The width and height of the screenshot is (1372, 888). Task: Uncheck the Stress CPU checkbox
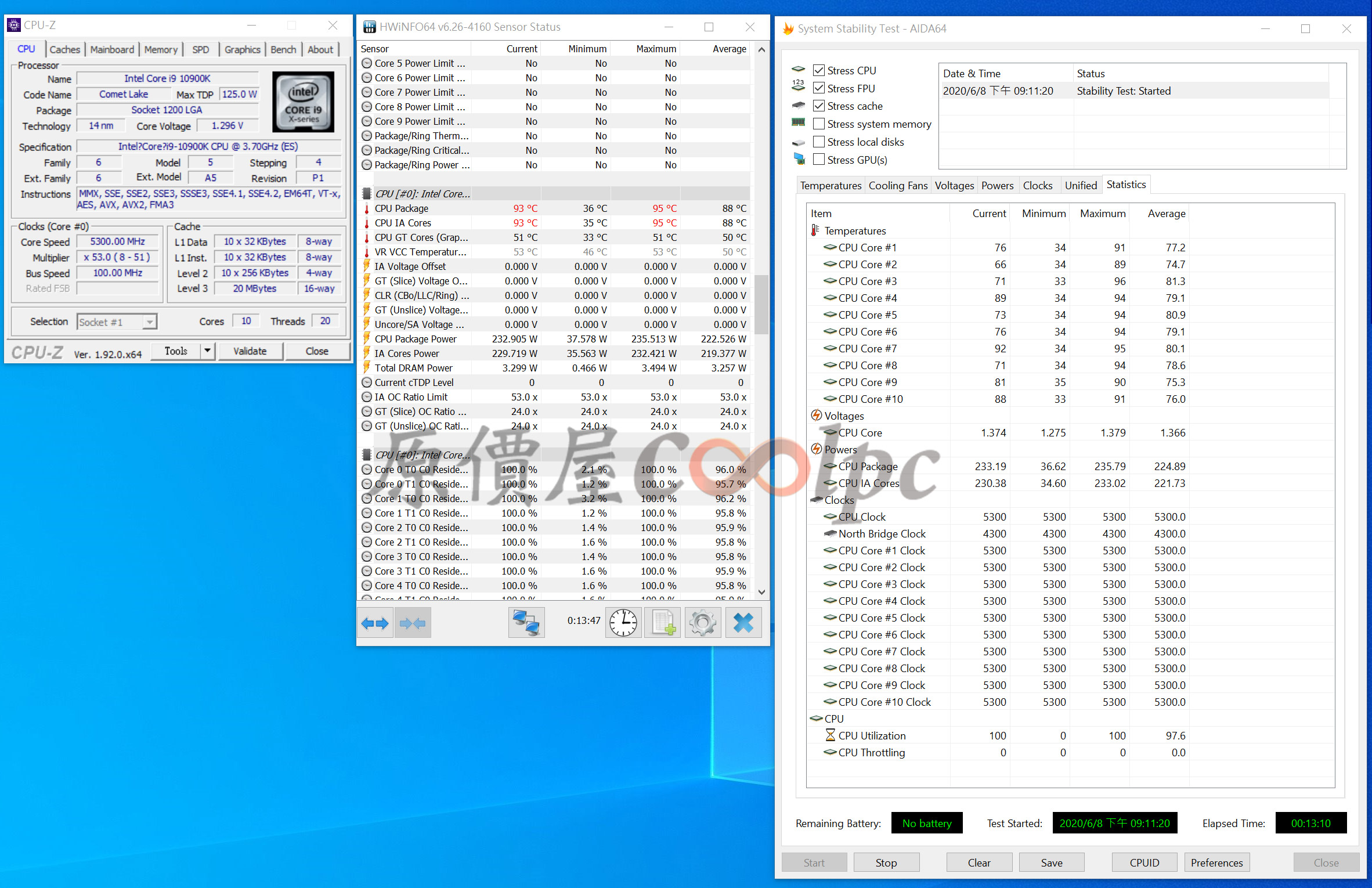tap(818, 70)
